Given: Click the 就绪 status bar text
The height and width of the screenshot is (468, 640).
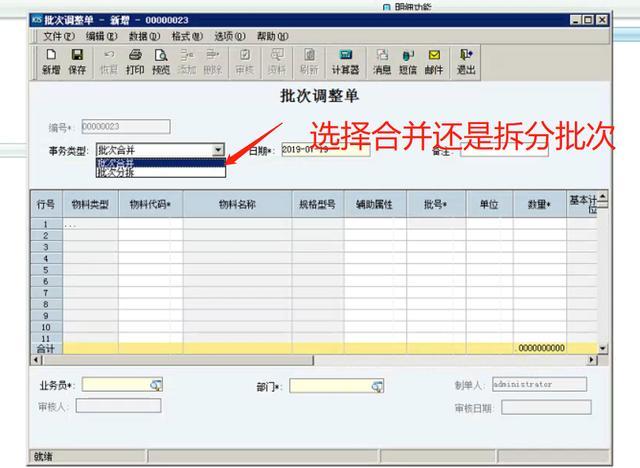Looking at the screenshot, I should 44,457.
